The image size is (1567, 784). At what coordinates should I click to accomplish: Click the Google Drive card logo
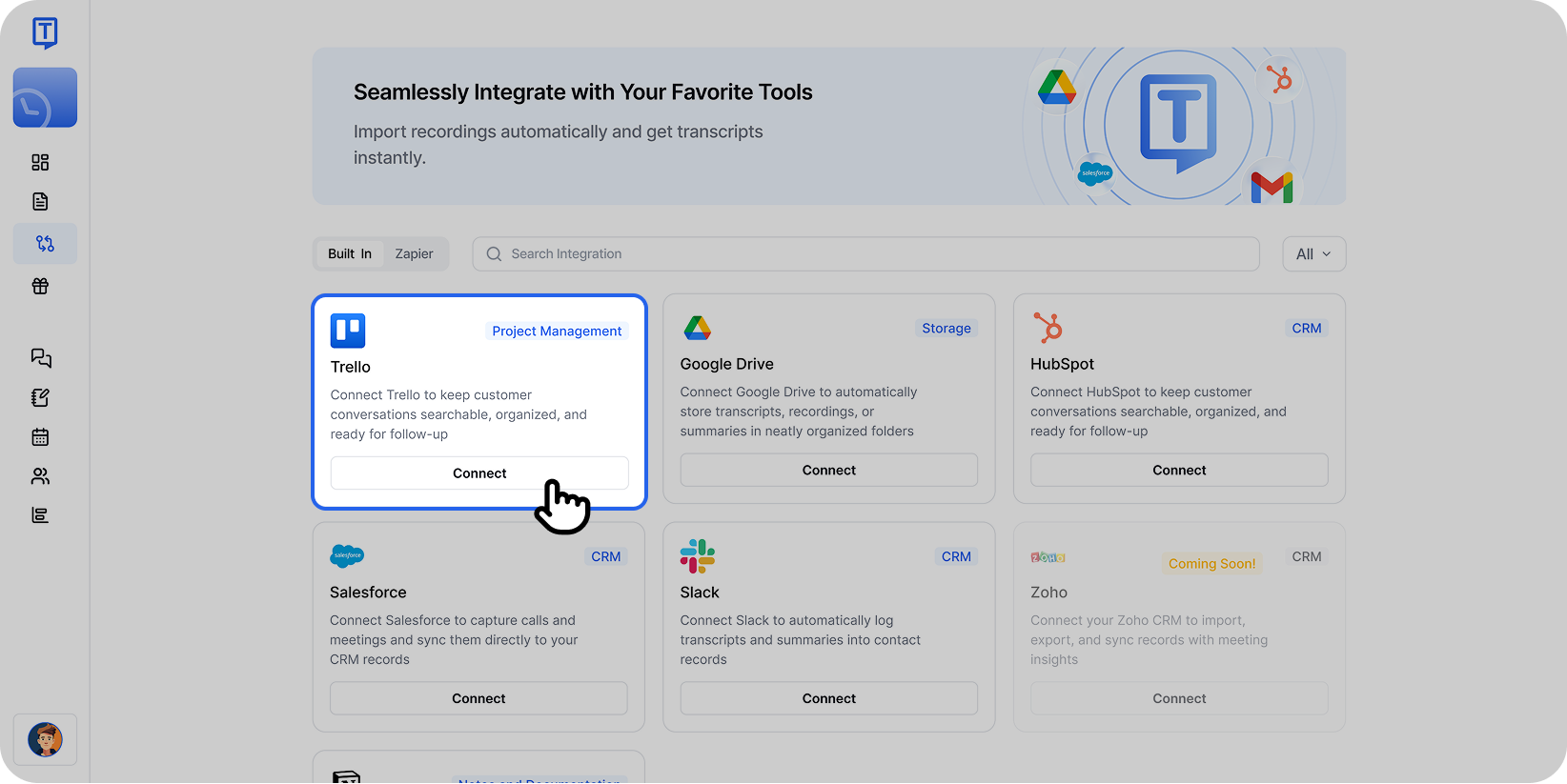[698, 328]
